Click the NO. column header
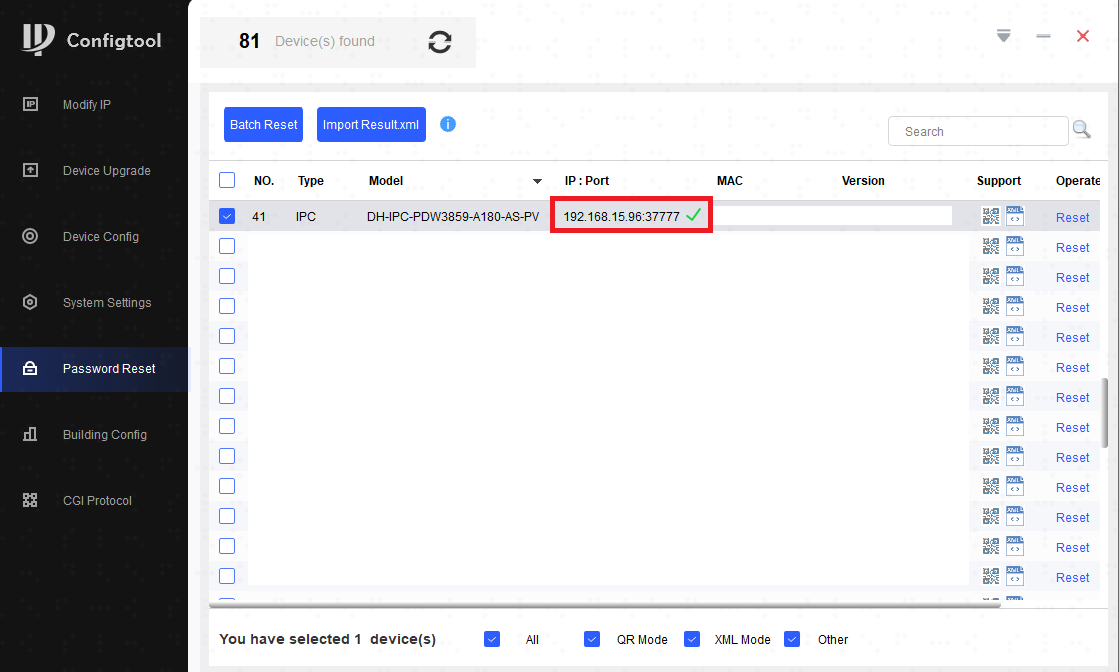The width and height of the screenshot is (1119, 672). coord(264,180)
